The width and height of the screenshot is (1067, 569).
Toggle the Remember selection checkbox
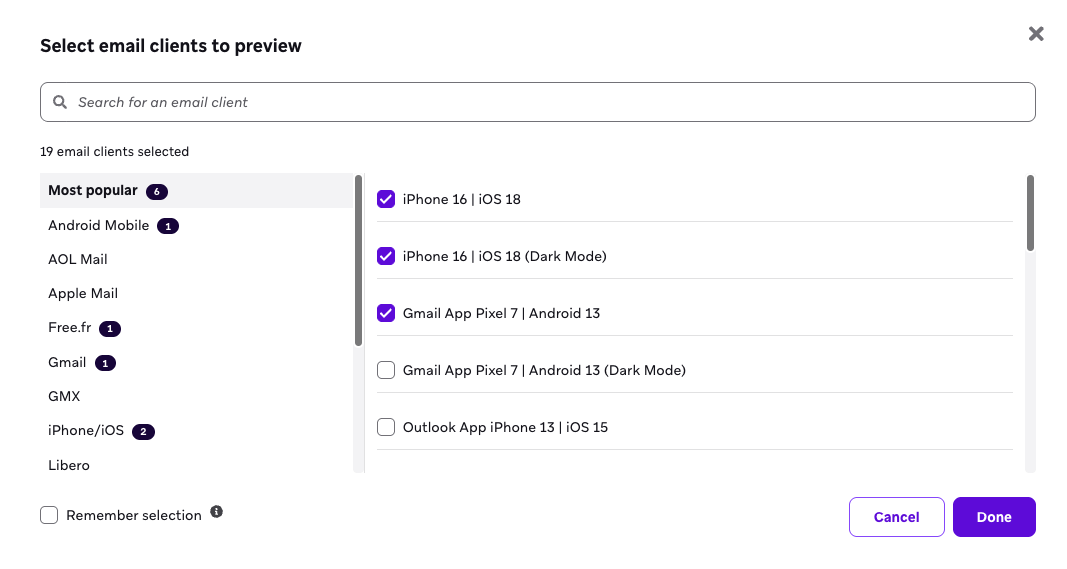(x=49, y=515)
